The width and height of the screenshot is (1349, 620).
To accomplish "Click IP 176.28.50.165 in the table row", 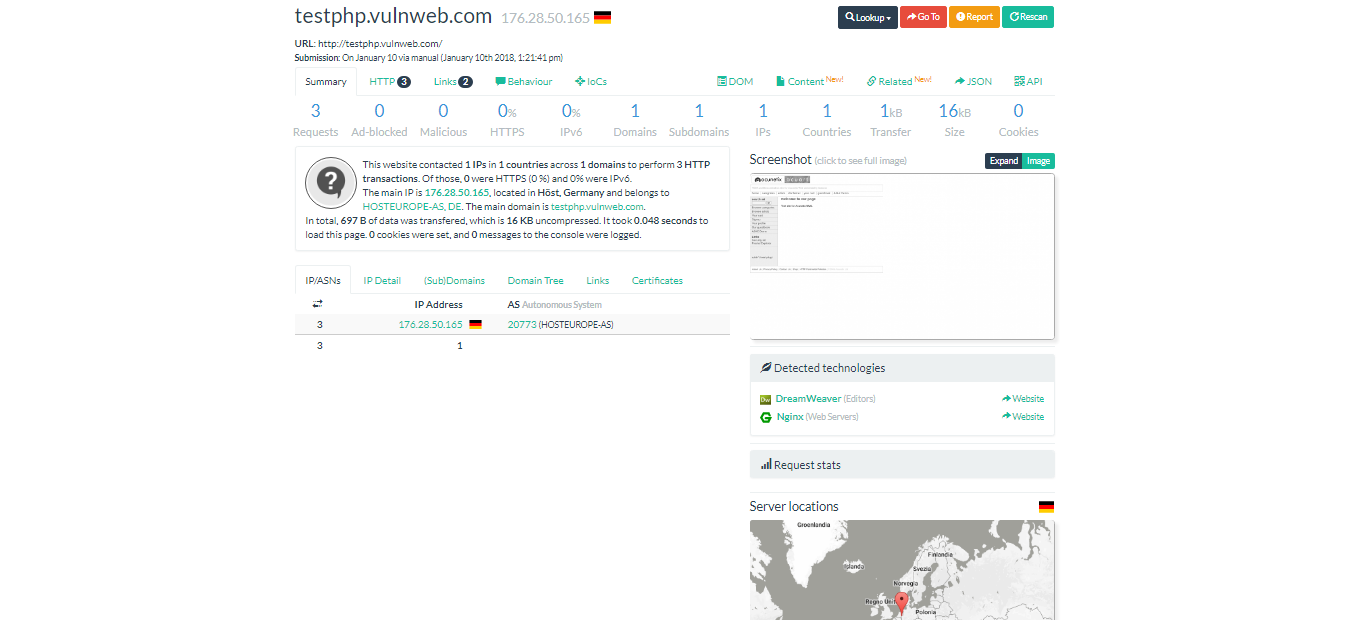I will [430, 325].
